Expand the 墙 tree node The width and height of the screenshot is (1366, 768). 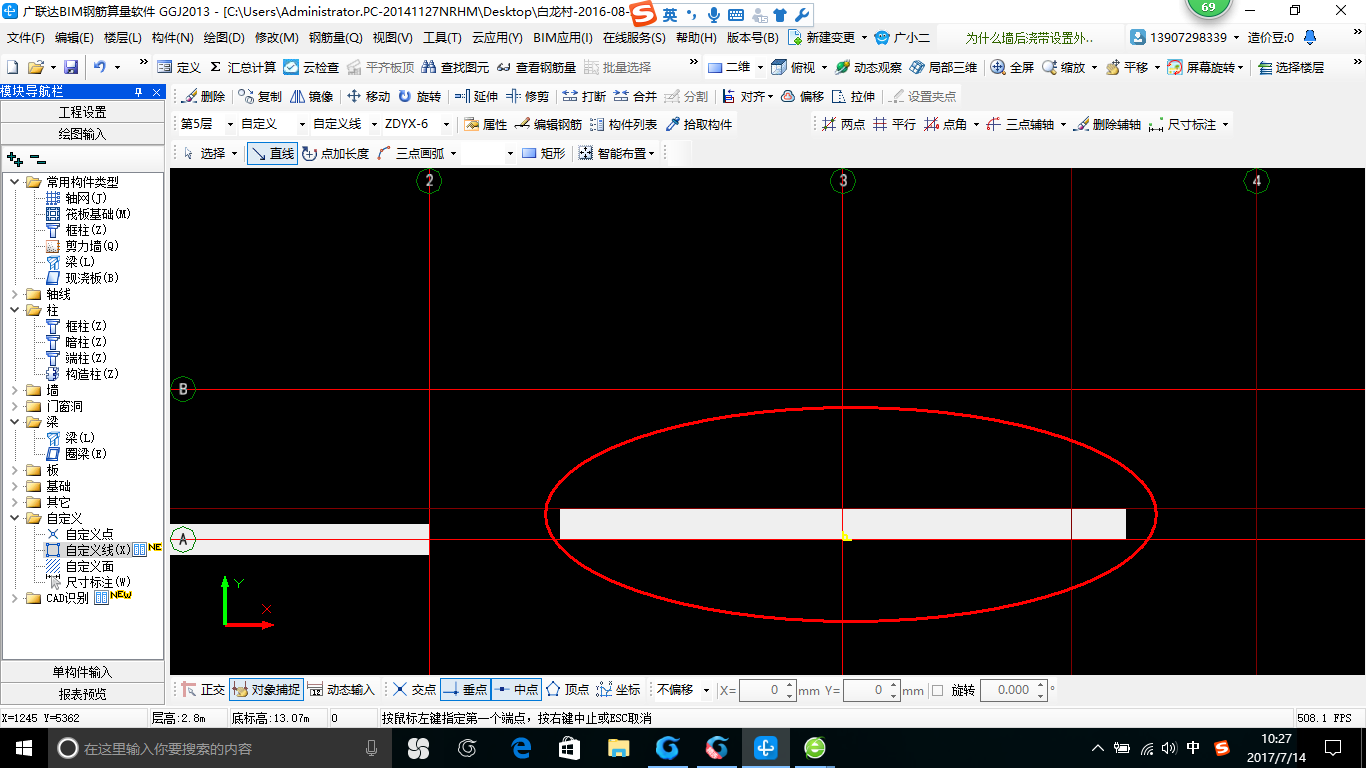15,390
